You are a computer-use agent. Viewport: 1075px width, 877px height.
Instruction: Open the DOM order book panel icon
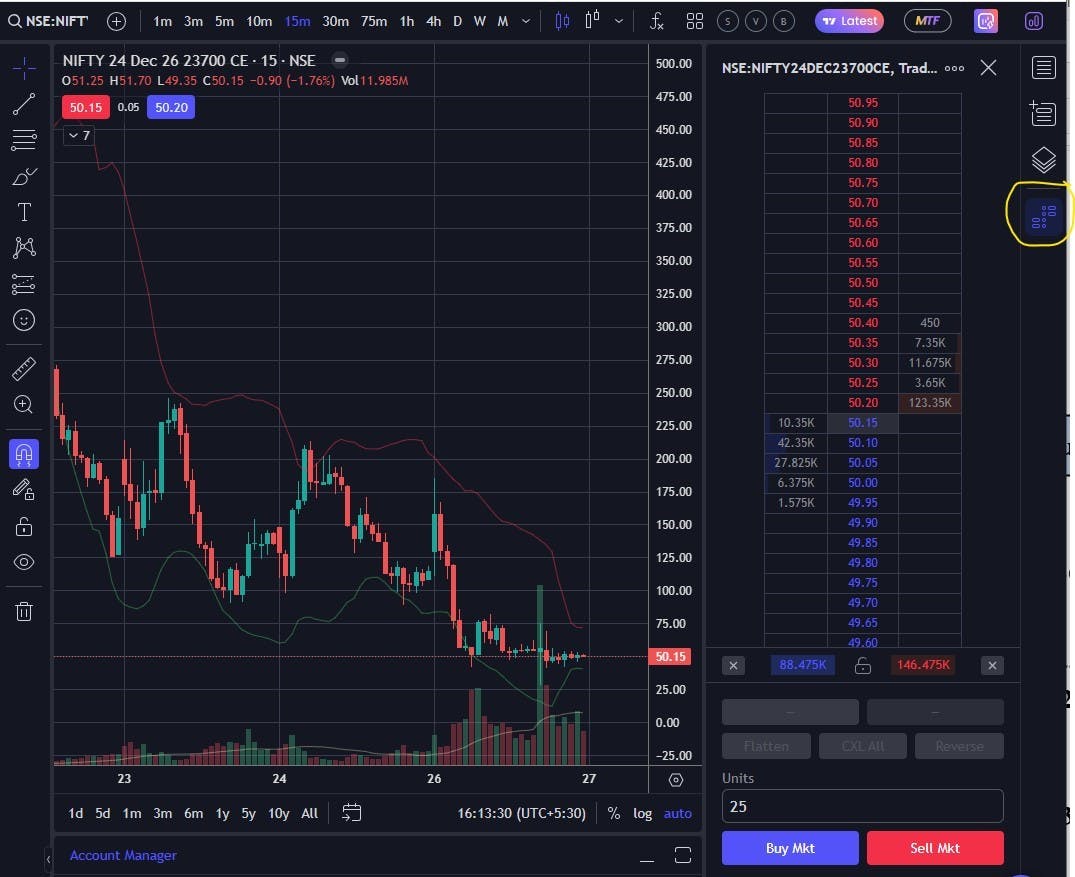[x=1043, y=216]
